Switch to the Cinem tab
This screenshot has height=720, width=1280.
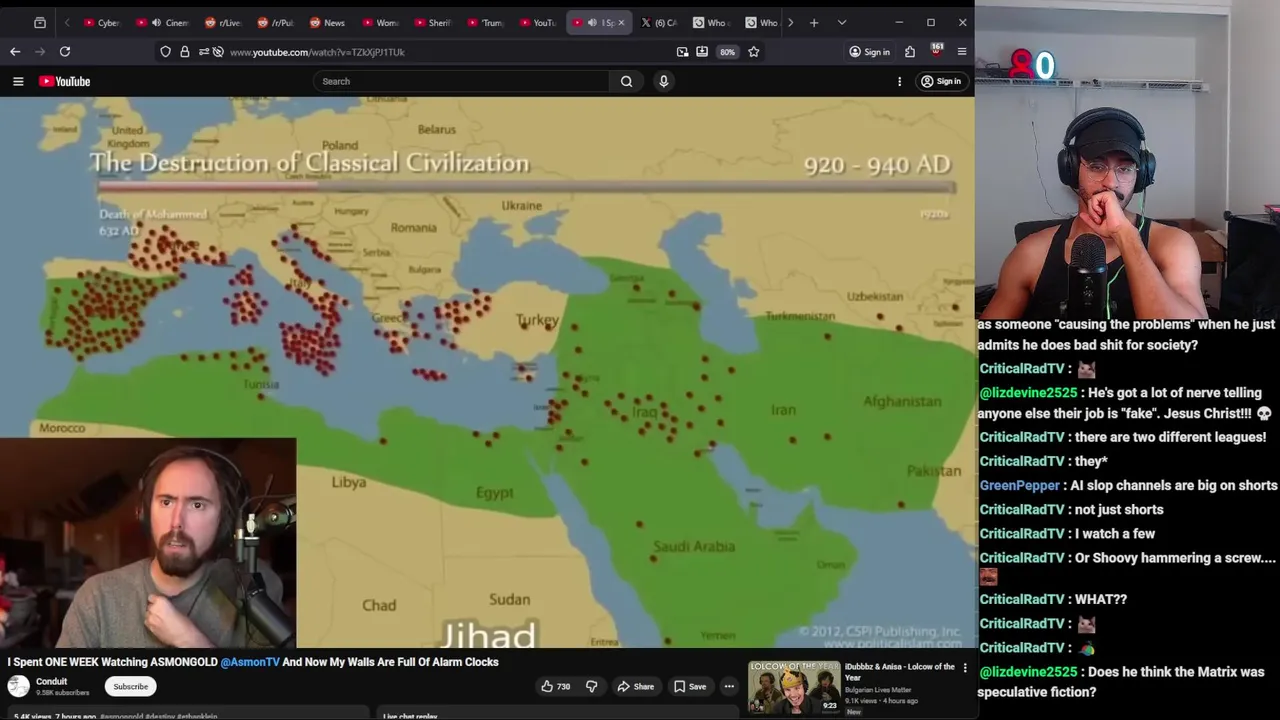click(x=162, y=22)
